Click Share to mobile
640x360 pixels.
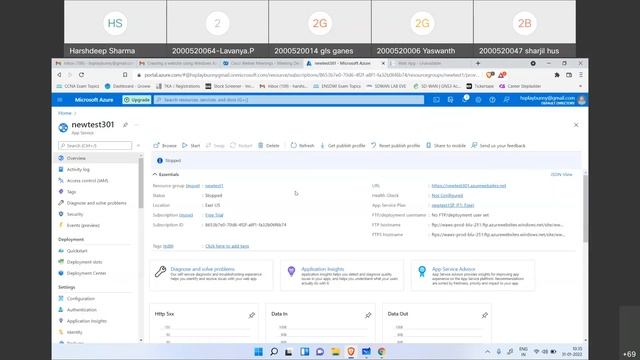[446, 146]
